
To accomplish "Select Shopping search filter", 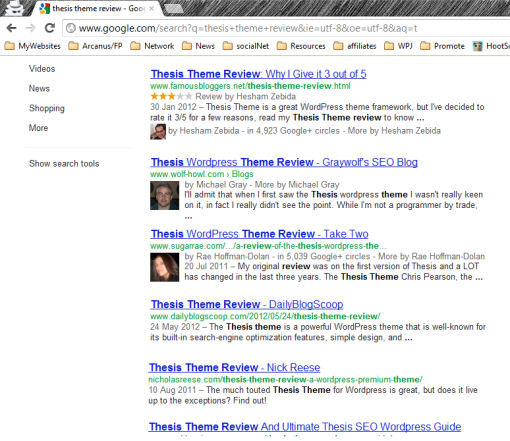I will (47, 108).
